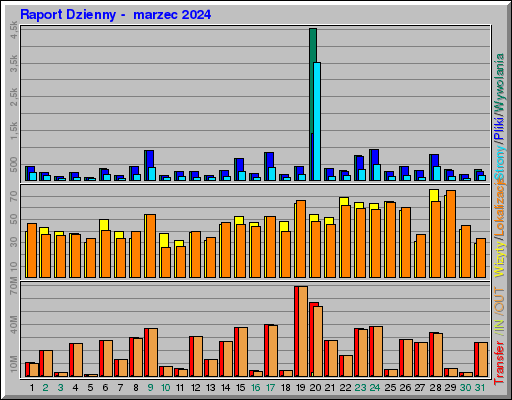Click the 'Pliki' legend label
Image resolution: width=512 pixels, height=400 pixels.
499,129
